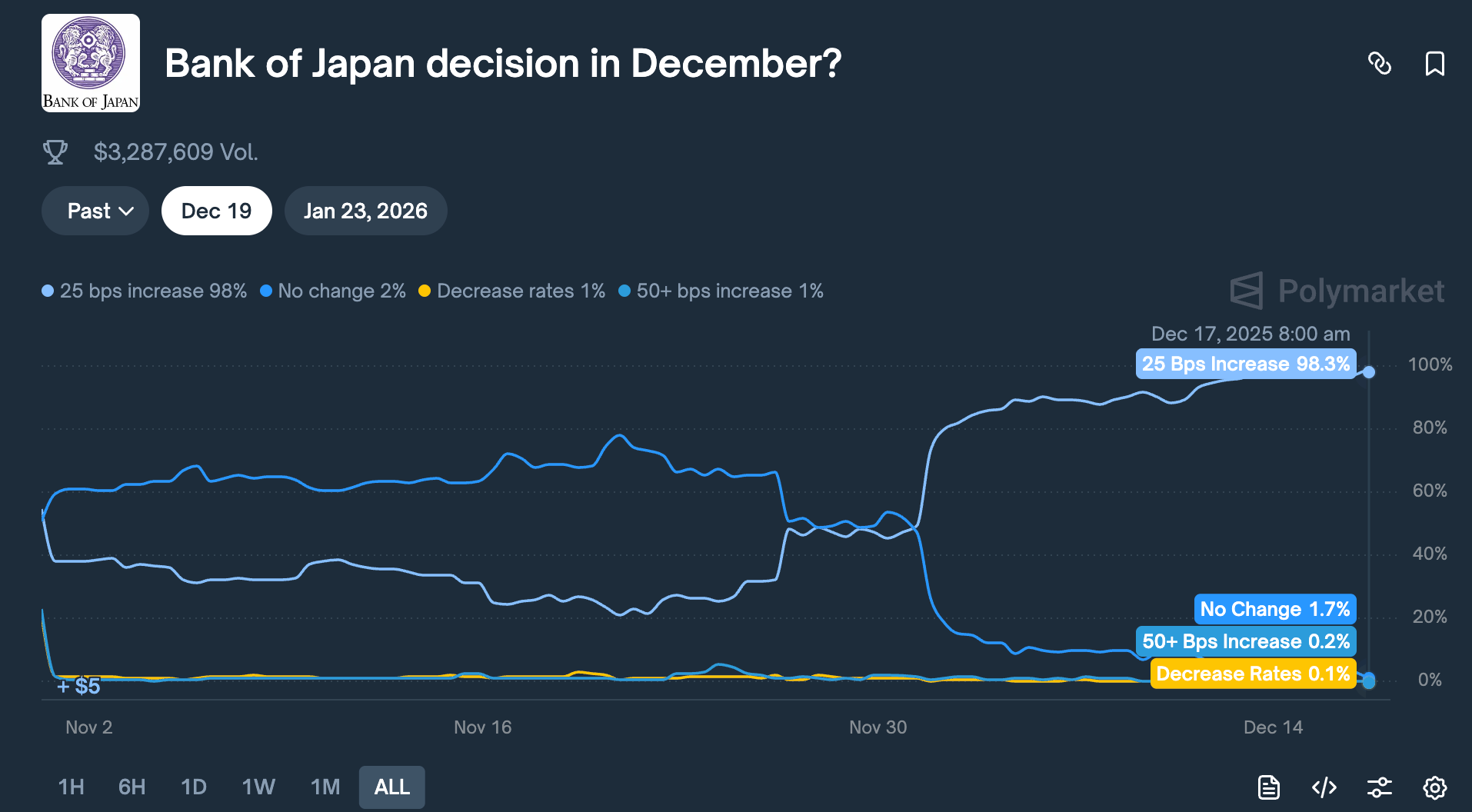The width and height of the screenshot is (1472, 812).
Task: Click the Bank of Japan logo
Action: point(90,62)
